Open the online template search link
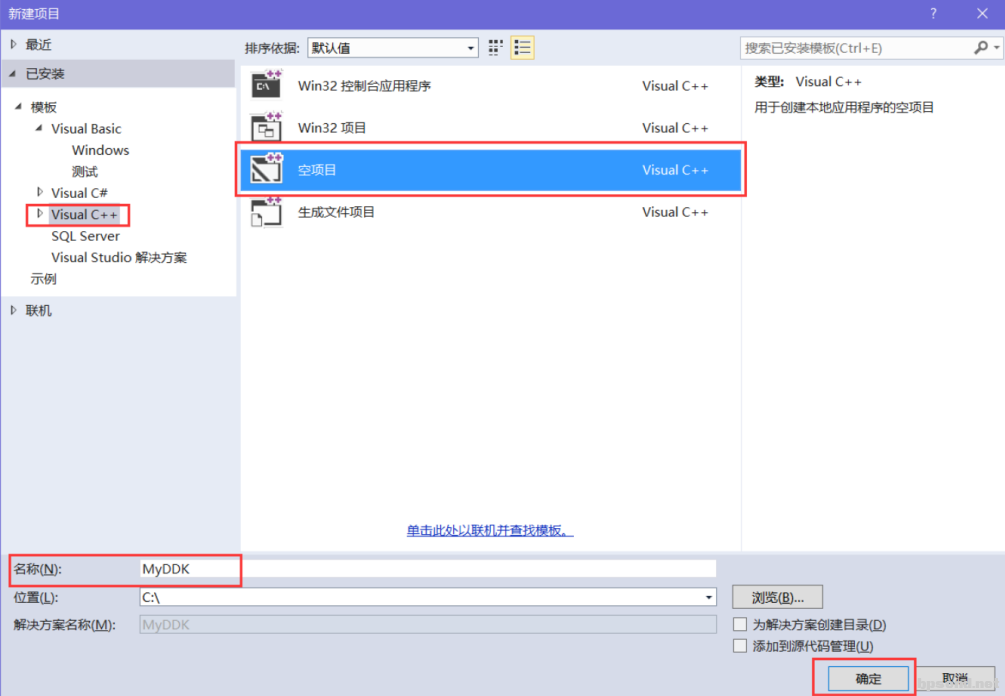1005x696 pixels. coord(490,531)
